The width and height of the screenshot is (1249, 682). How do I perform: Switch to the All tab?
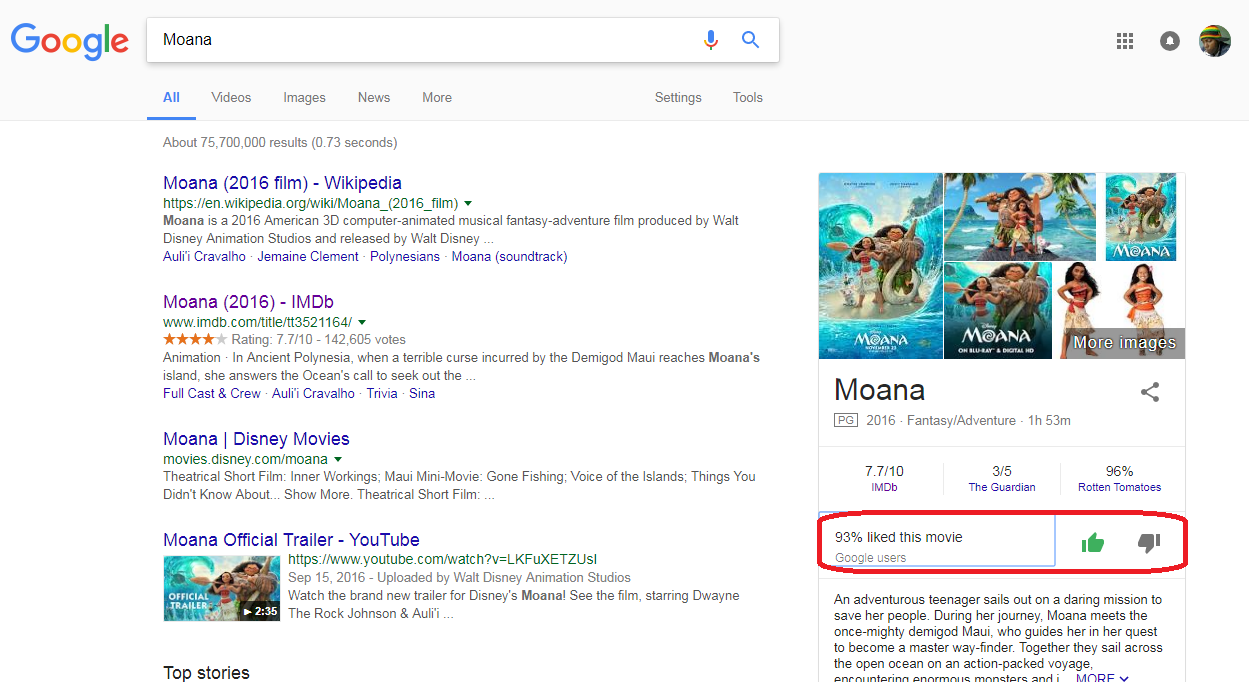171,97
